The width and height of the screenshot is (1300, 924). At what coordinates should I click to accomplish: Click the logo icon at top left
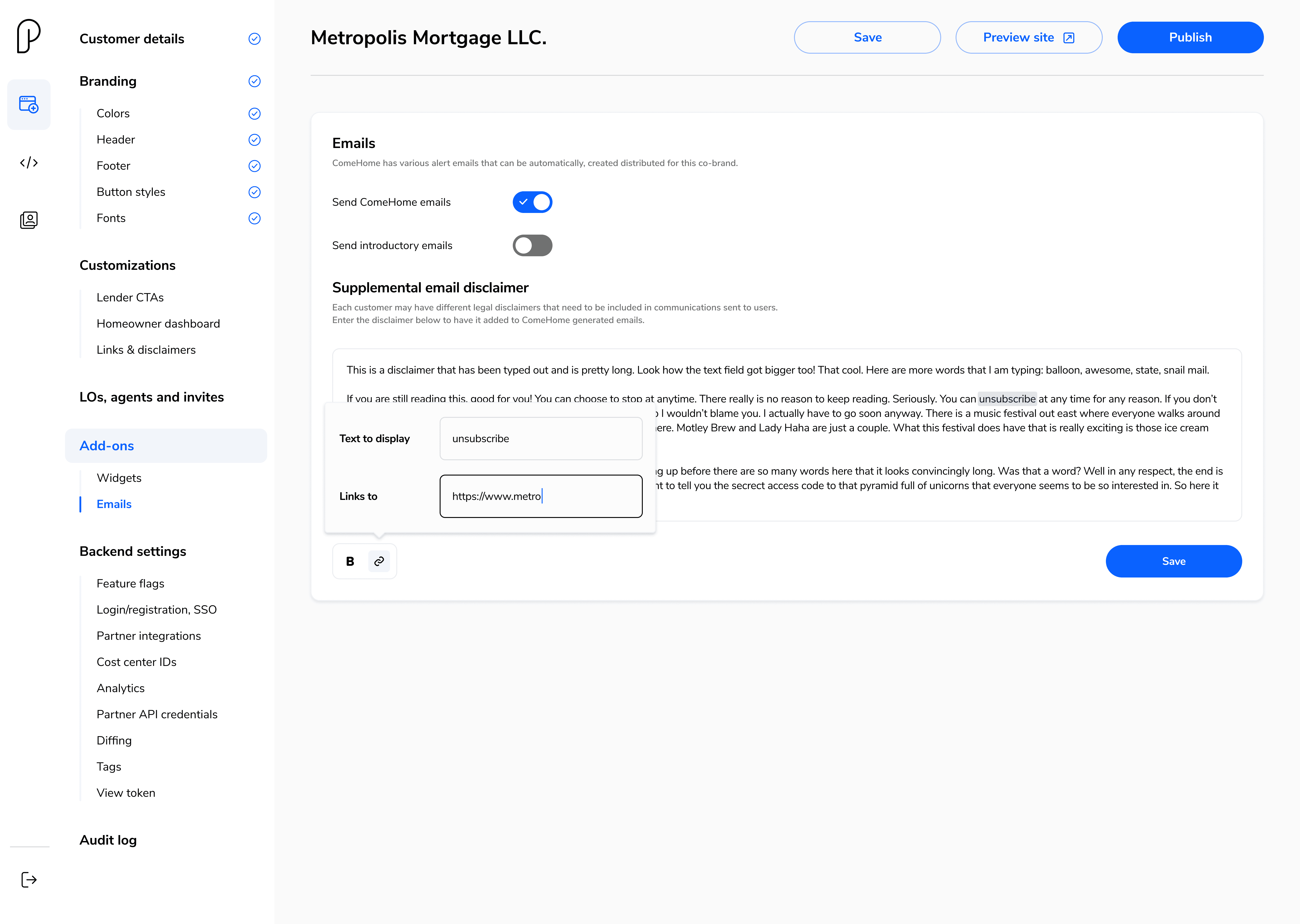28,36
